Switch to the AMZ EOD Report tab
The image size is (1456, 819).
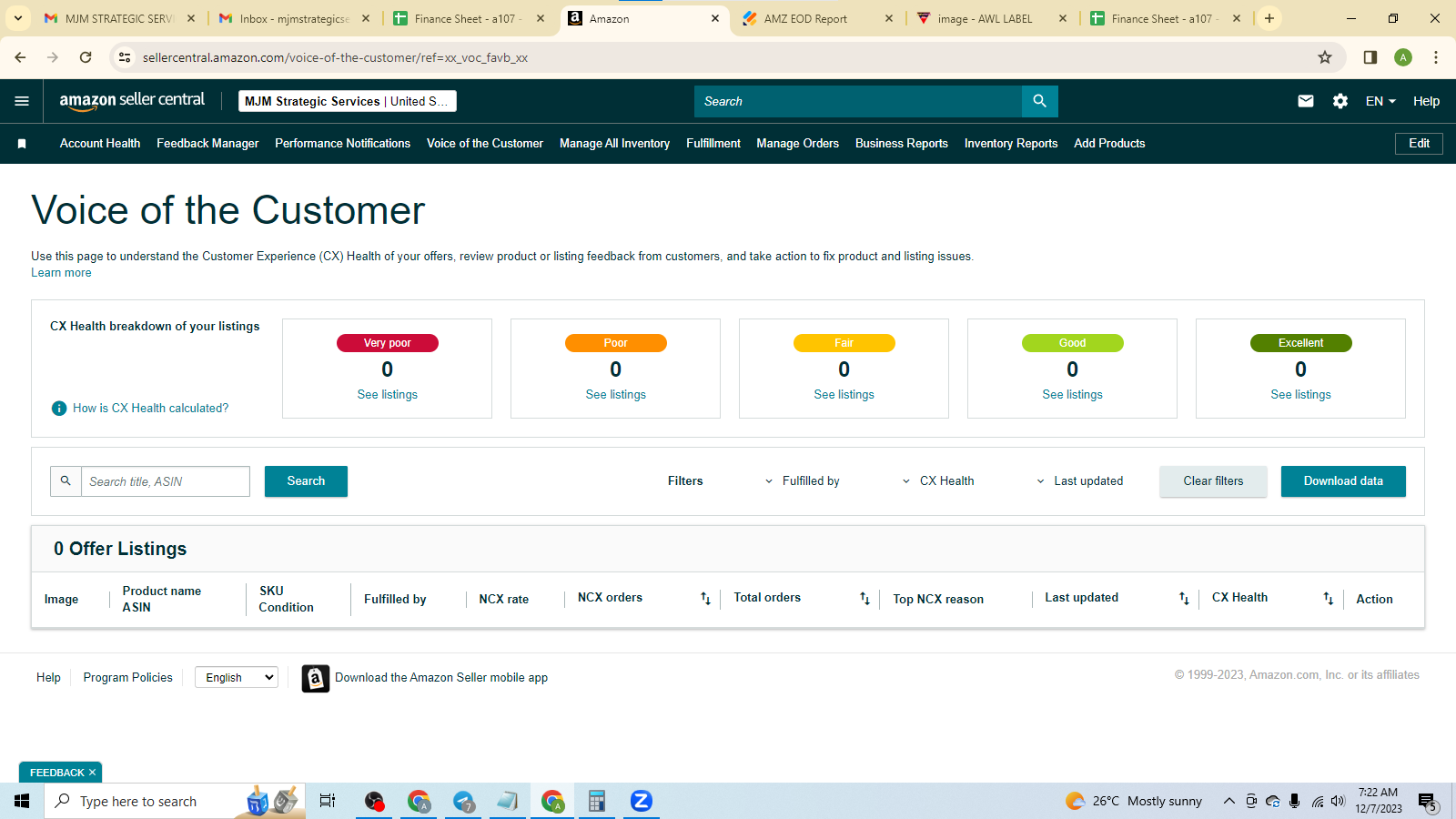(x=817, y=18)
